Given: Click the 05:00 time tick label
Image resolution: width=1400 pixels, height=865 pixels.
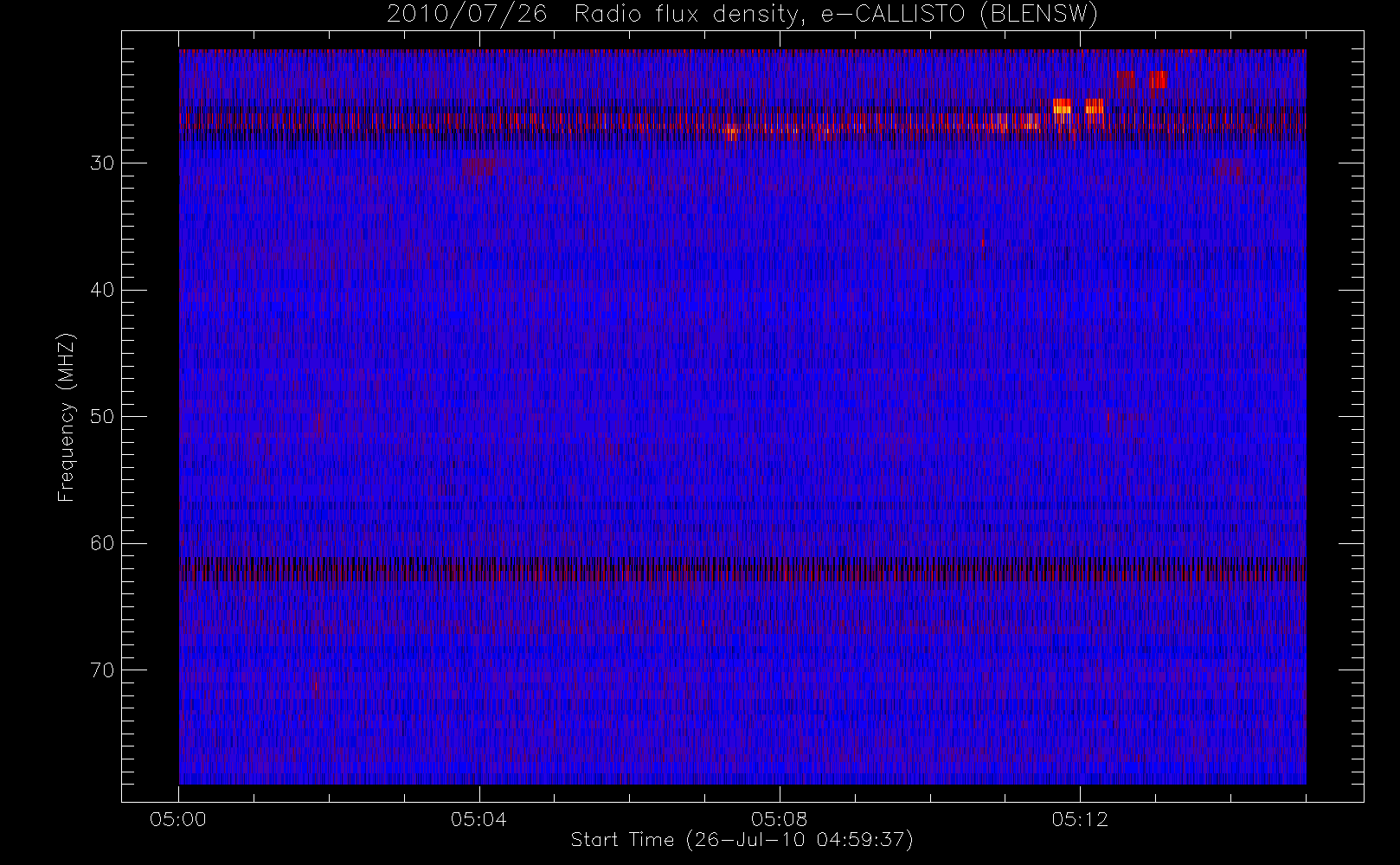Looking at the screenshot, I should tap(178, 819).
